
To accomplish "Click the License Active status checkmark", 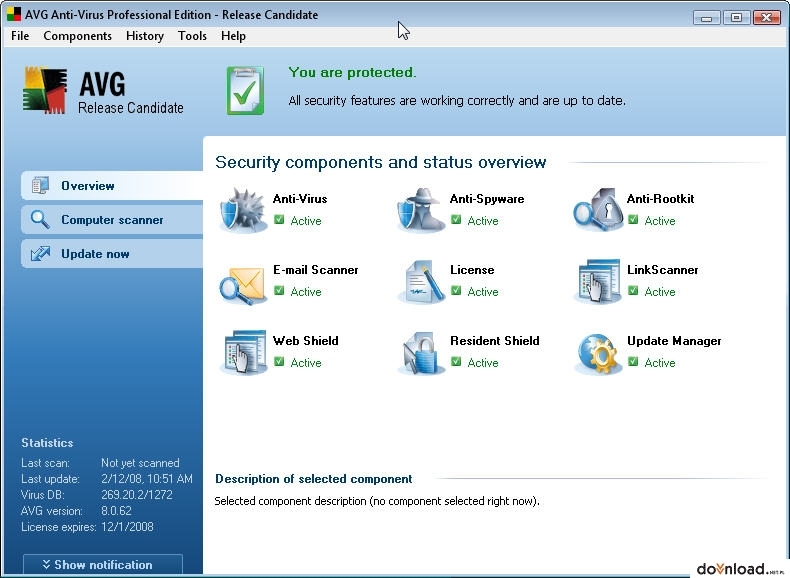I will pos(456,291).
